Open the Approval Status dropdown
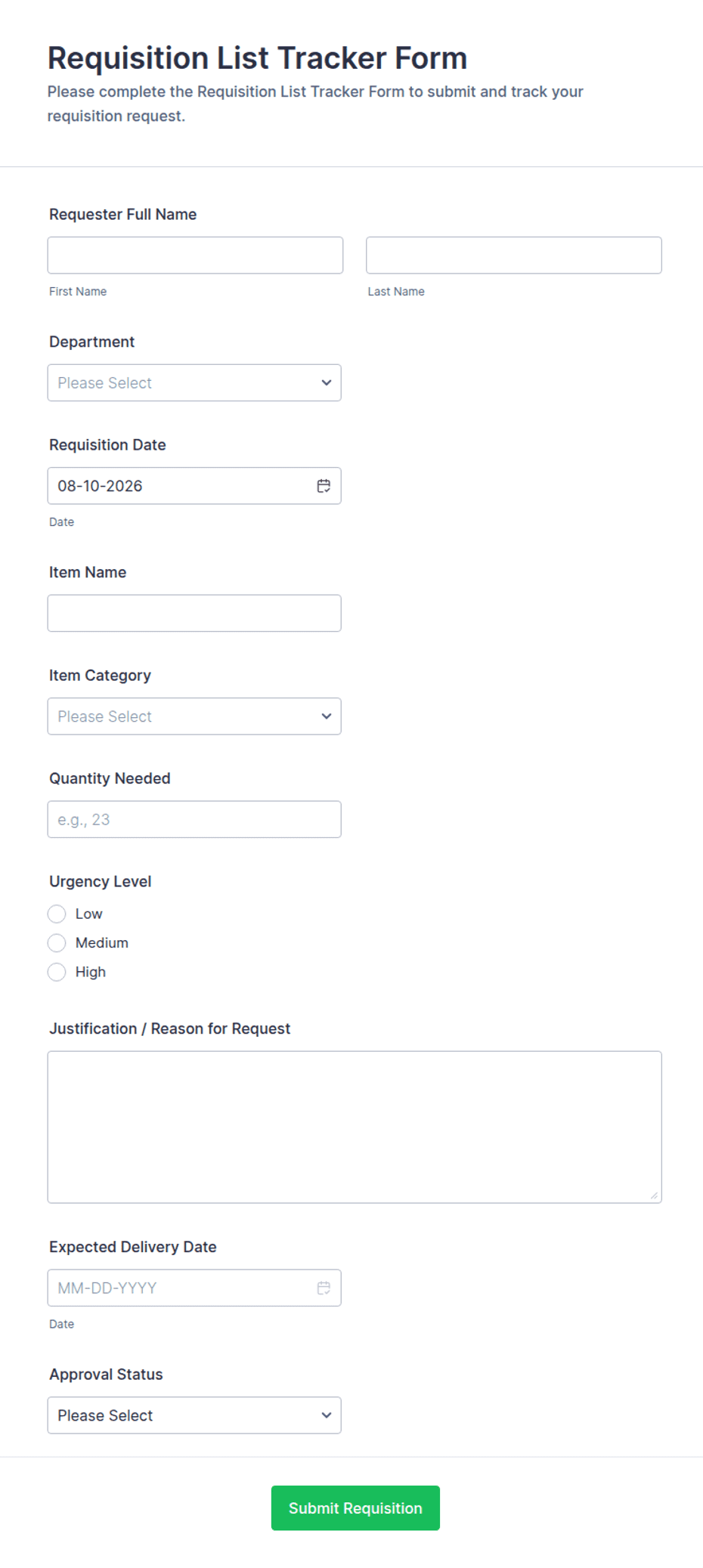 [x=194, y=1415]
